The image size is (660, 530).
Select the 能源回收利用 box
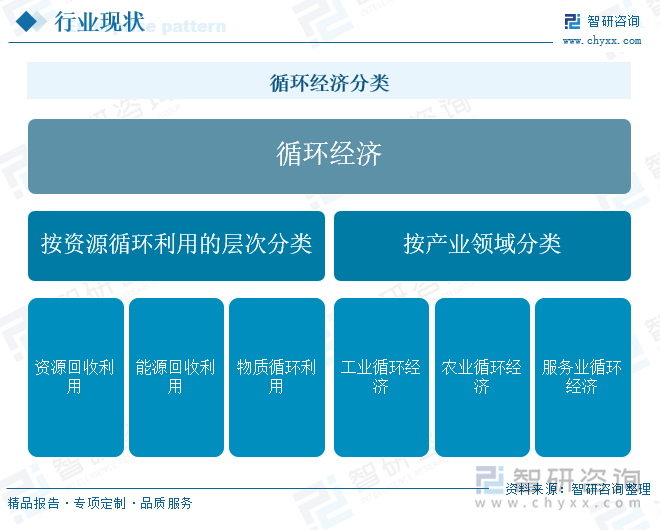click(x=176, y=377)
